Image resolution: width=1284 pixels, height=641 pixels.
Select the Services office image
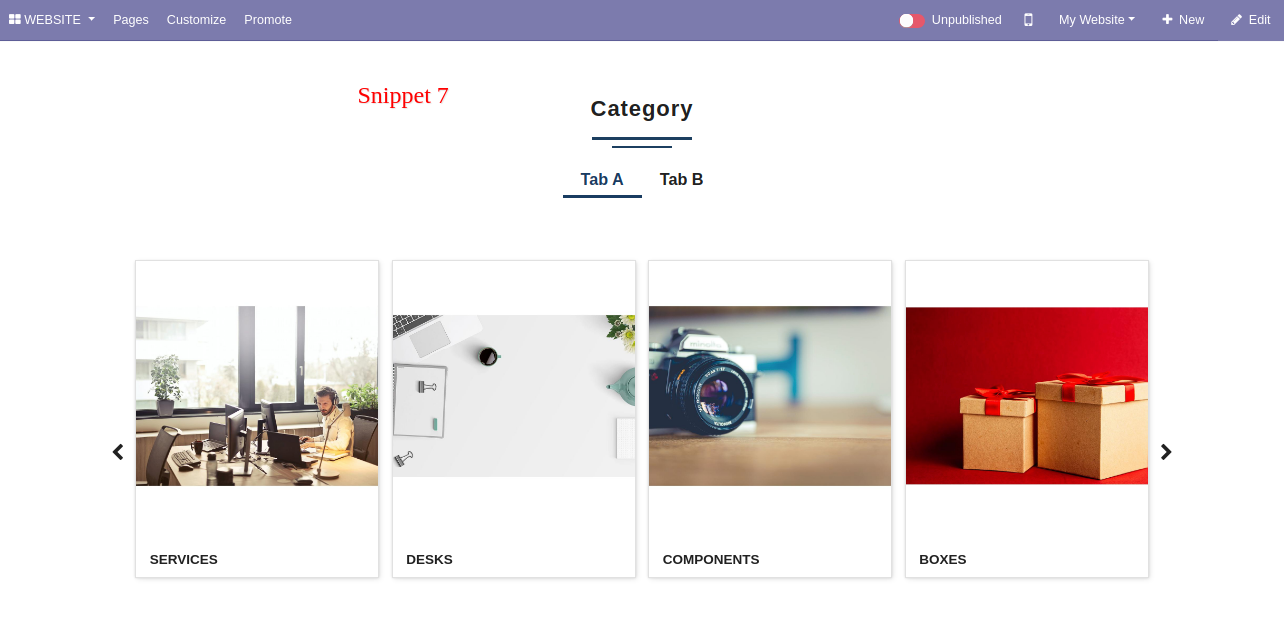257,396
